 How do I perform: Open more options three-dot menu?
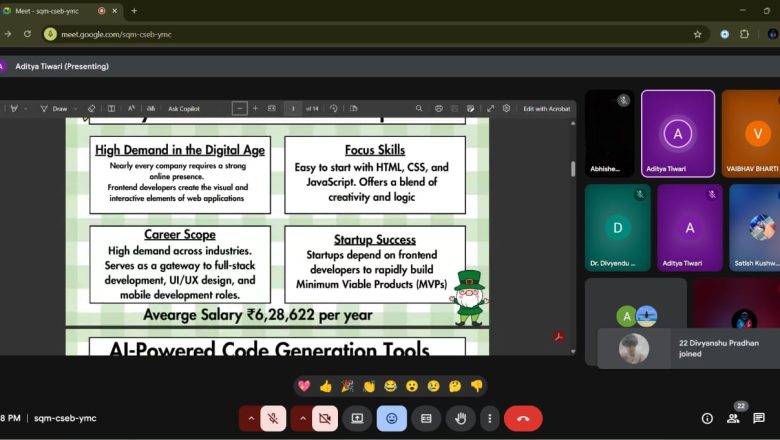(489, 418)
